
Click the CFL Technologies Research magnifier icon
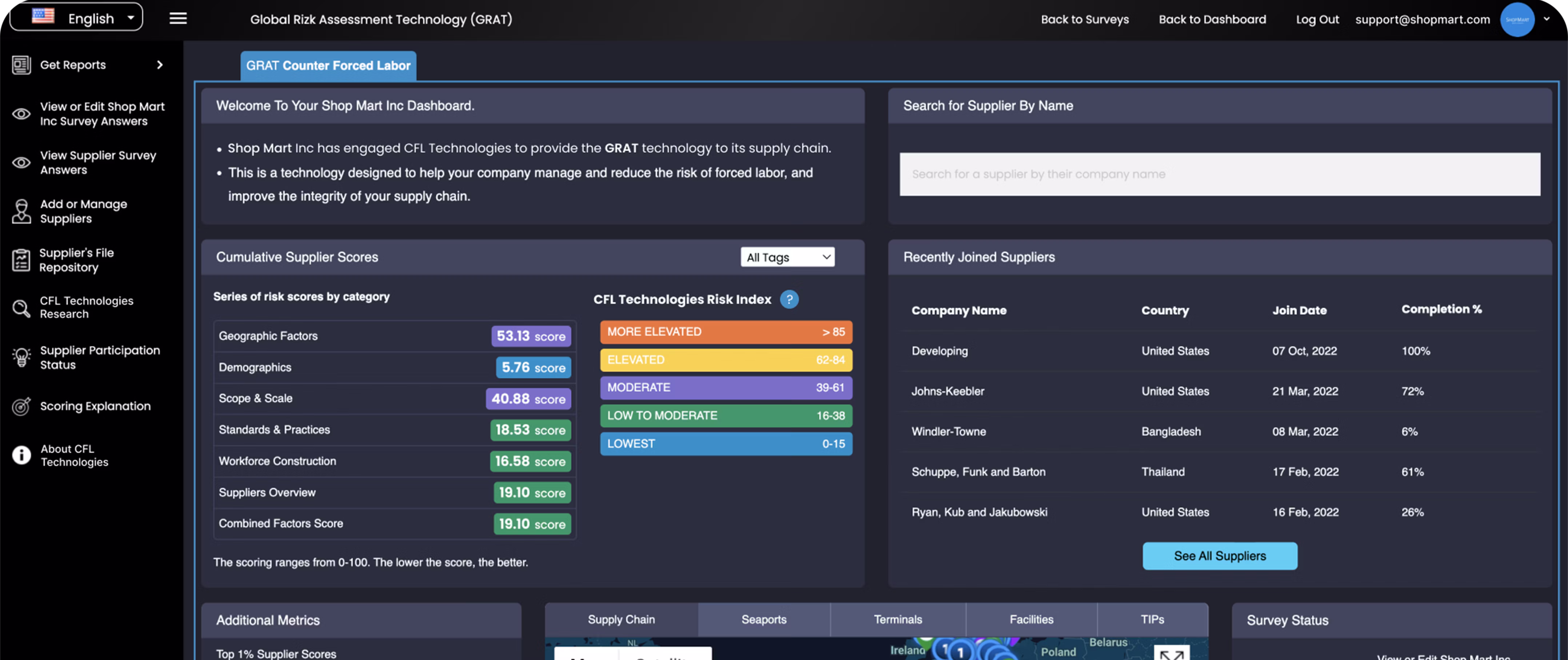(x=21, y=308)
